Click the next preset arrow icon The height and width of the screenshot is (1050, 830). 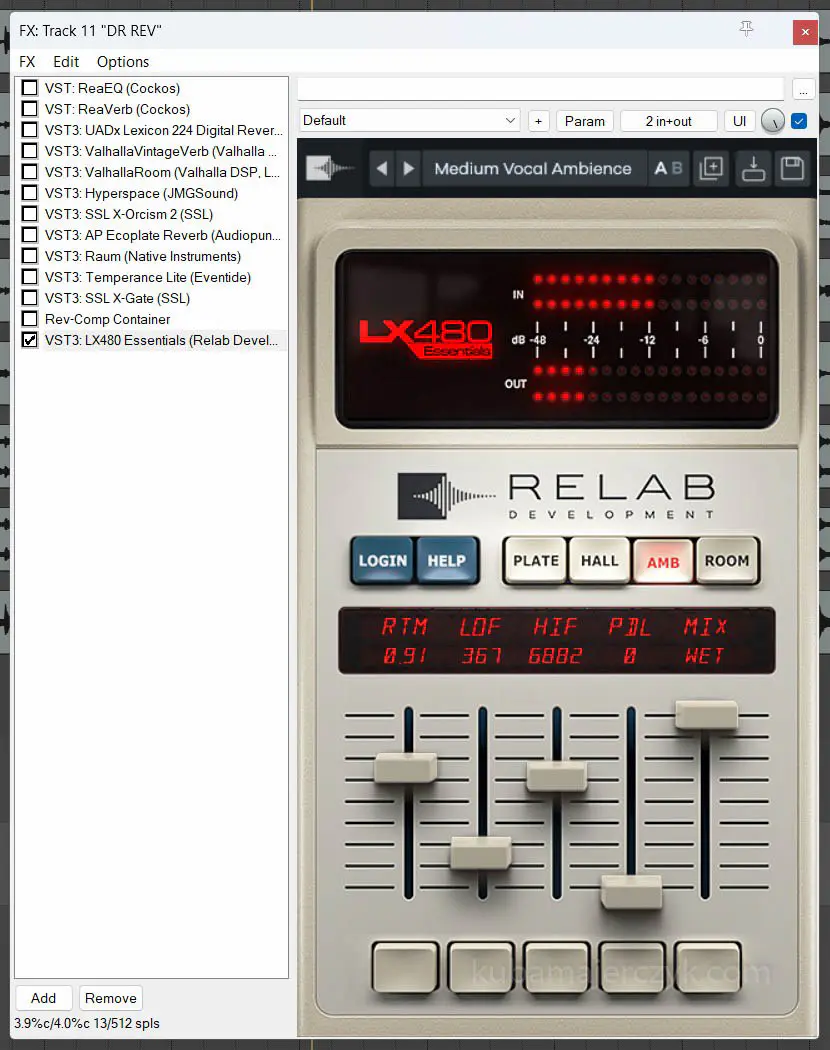coord(408,169)
